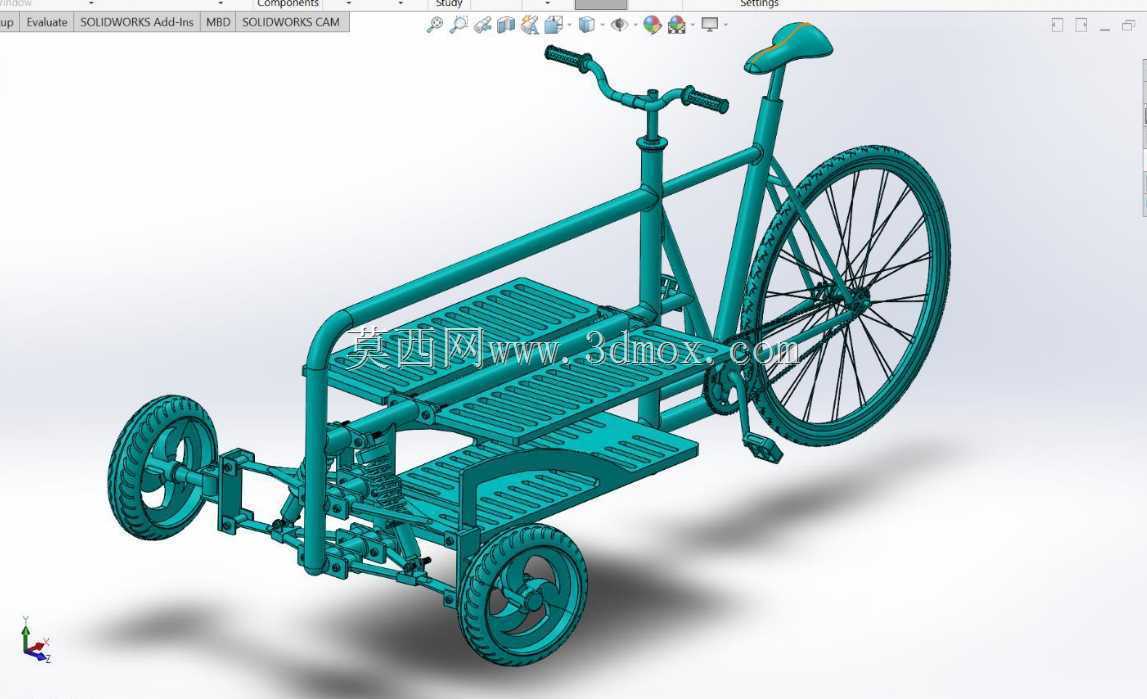Image resolution: width=1147 pixels, height=699 pixels.
Task: Click Zoom to Area icon
Action: tap(459, 26)
